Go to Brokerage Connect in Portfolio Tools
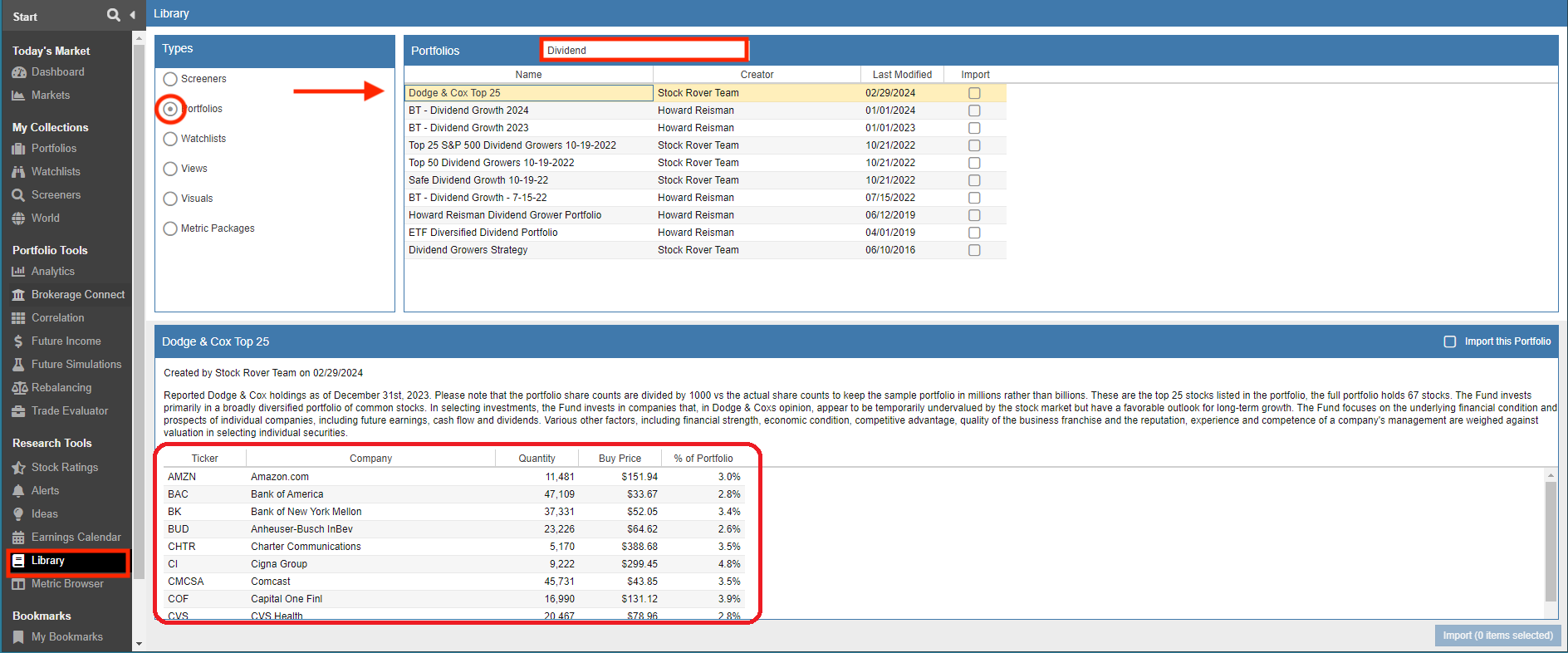 point(78,295)
